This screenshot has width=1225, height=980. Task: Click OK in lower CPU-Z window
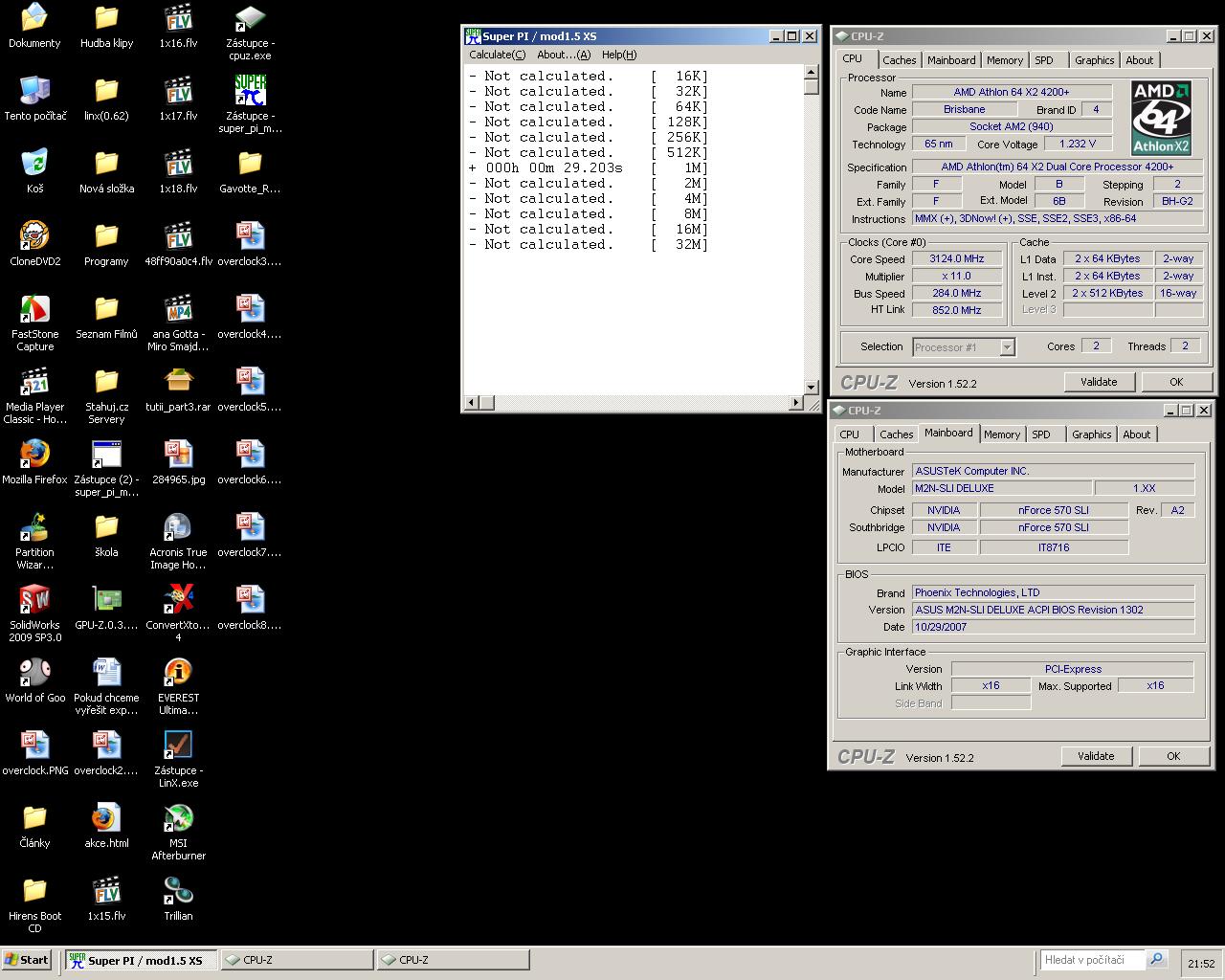[1173, 756]
